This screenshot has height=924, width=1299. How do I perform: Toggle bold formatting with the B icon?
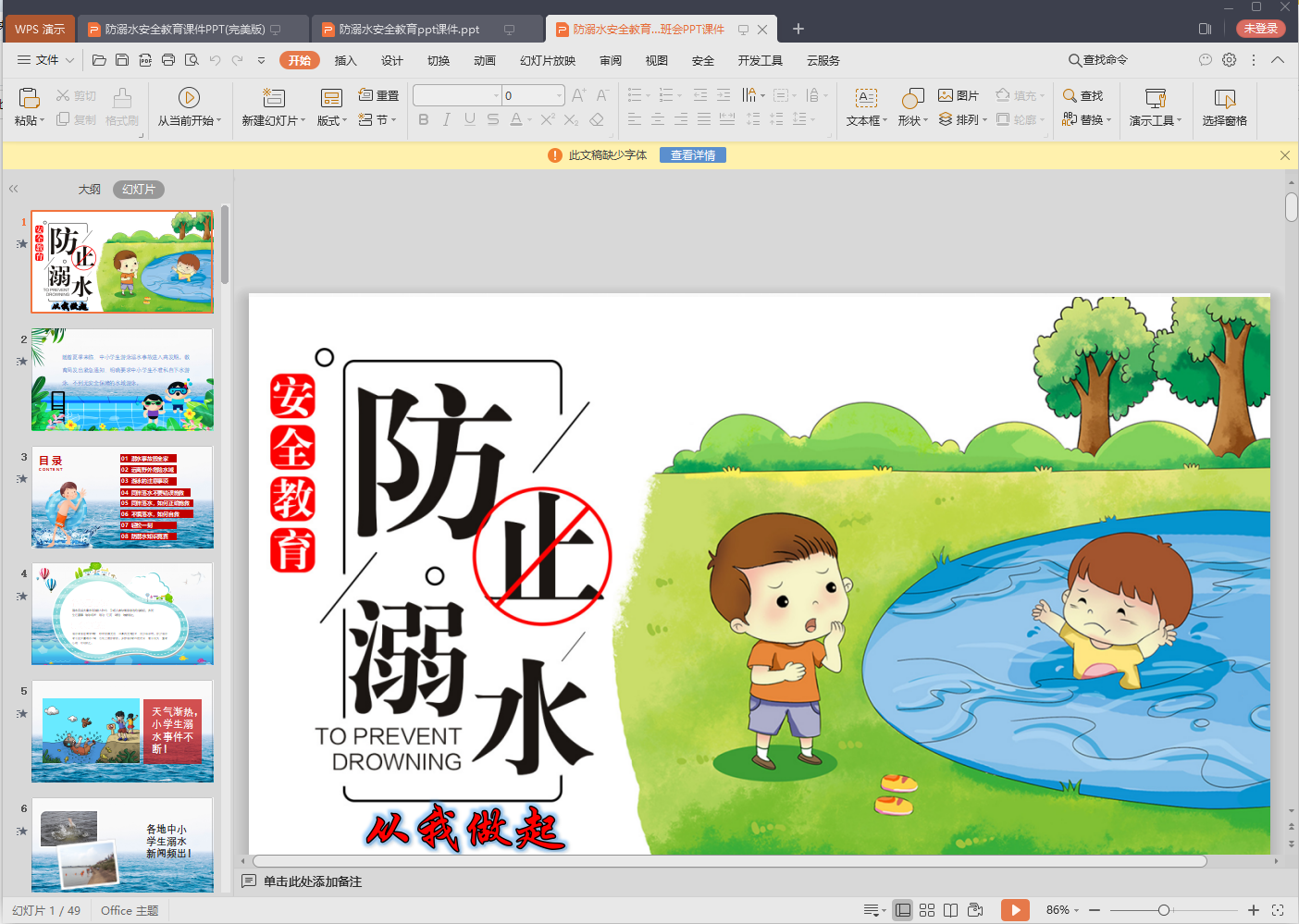pyautogui.click(x=423, y=119)
